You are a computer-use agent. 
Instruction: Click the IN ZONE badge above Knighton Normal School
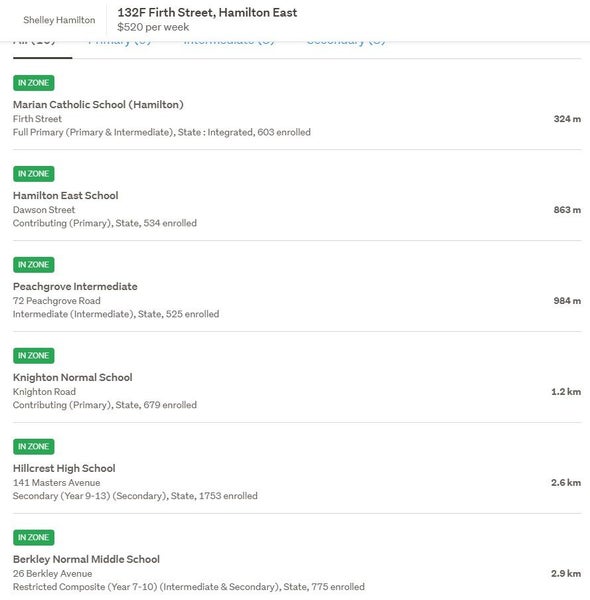(34, 355)
